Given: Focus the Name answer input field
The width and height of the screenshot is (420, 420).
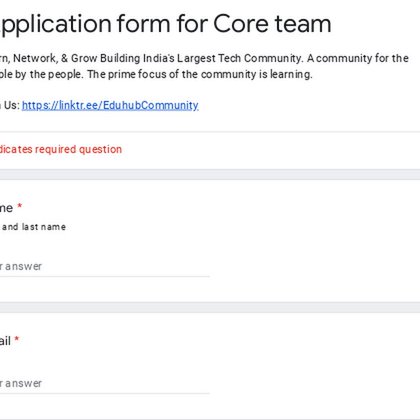Looking at the screenshot, I should pyautogui.click(x=105, y=266).
